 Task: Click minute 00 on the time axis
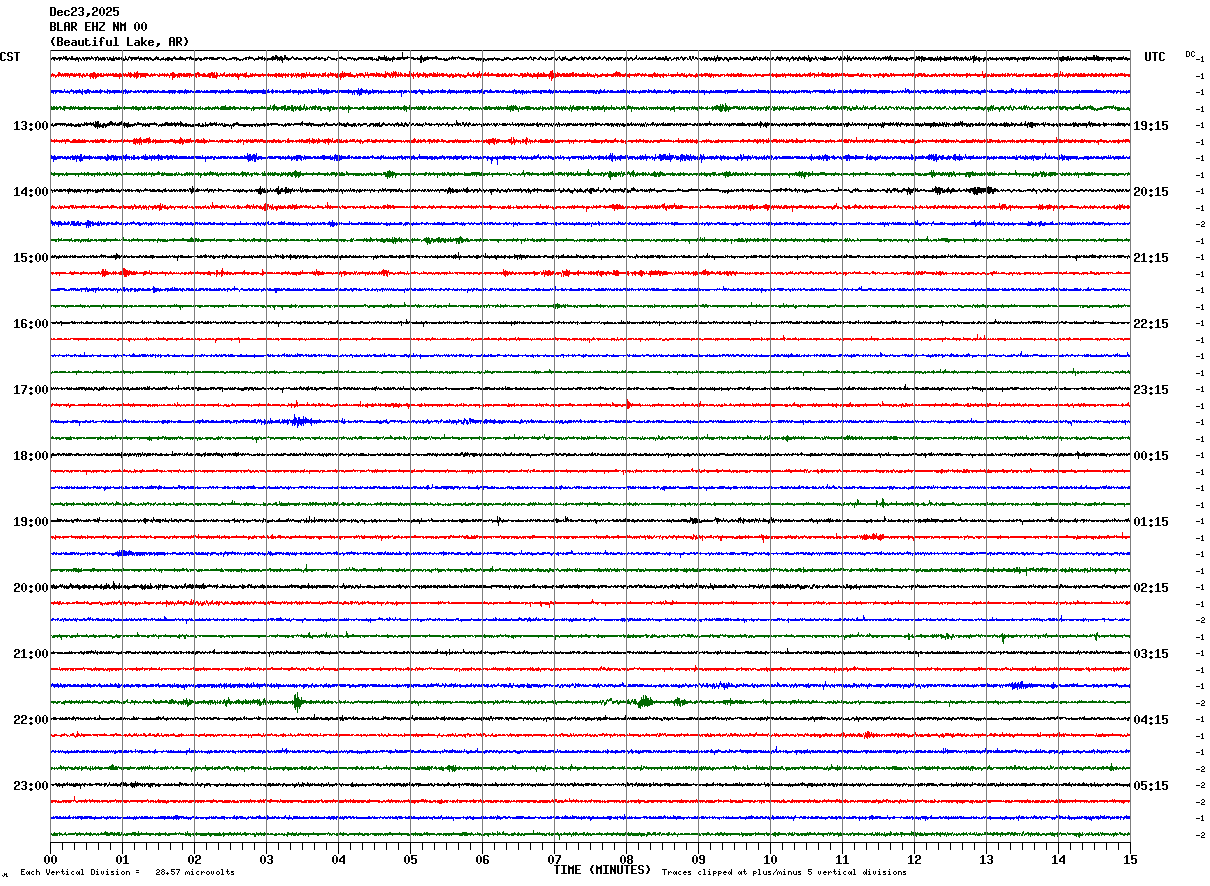pos(50,859)
